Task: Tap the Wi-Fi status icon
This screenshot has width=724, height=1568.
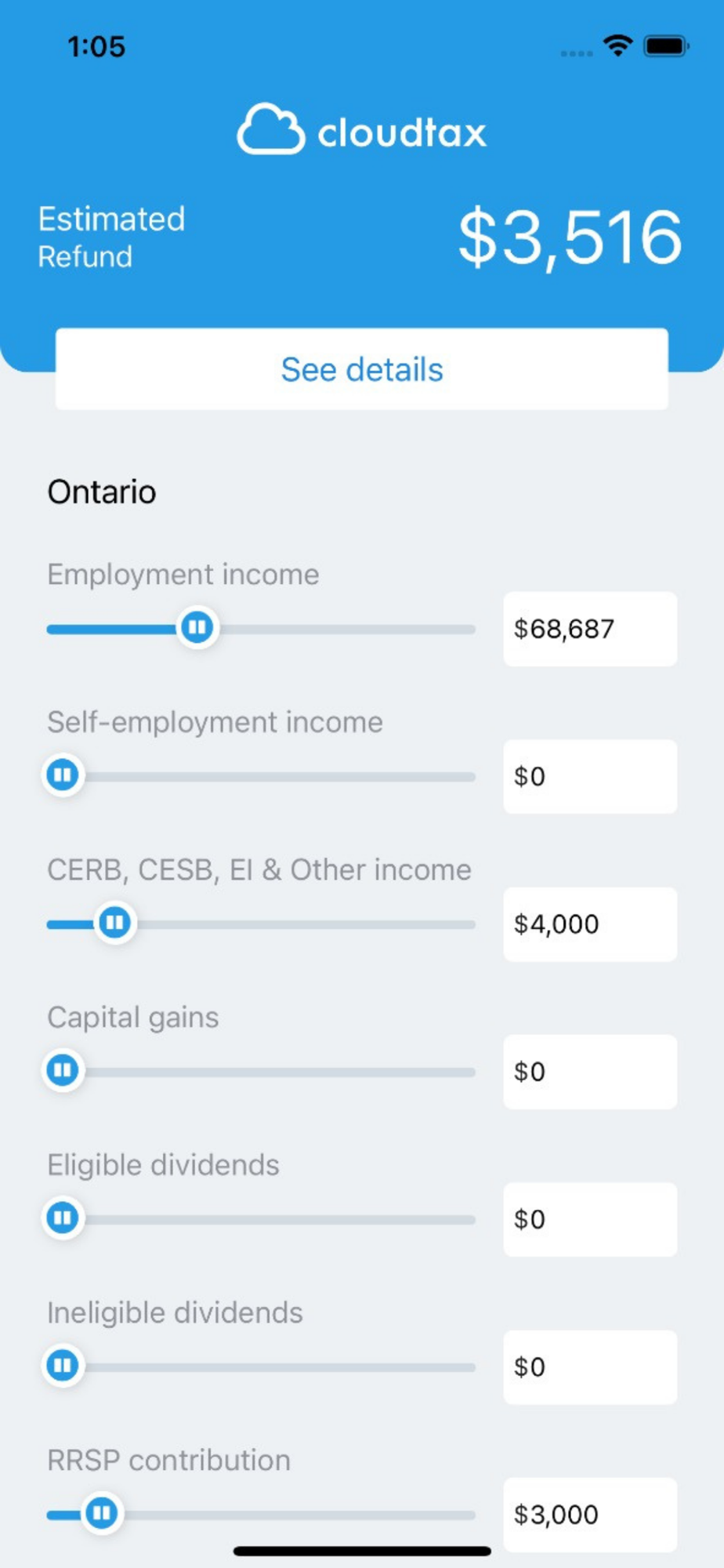Action: 618,45
